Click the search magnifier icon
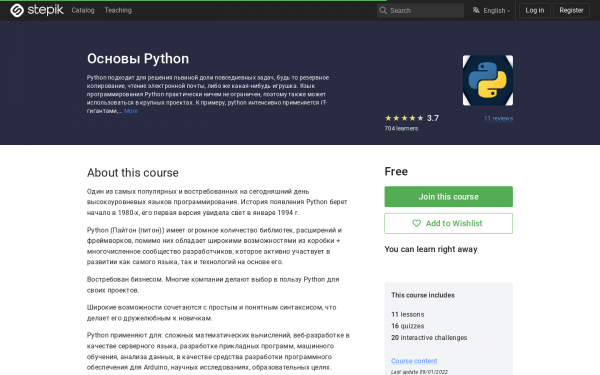 (383, 10)
